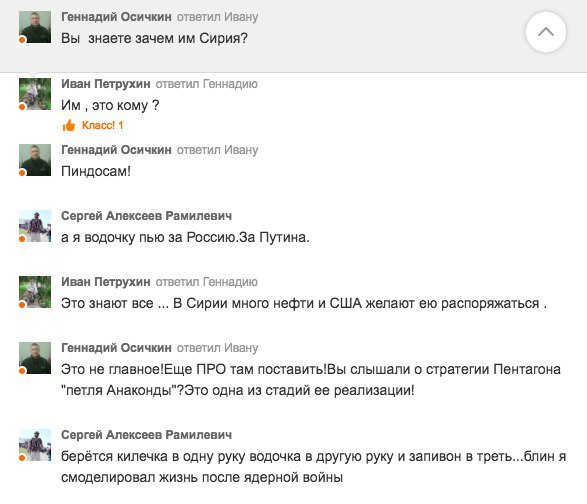Viewport: 587px width, 504px height.
Task: Click comment text 'Им , это кому ?'
Action: pyautogui.click(x=110, y=105)
